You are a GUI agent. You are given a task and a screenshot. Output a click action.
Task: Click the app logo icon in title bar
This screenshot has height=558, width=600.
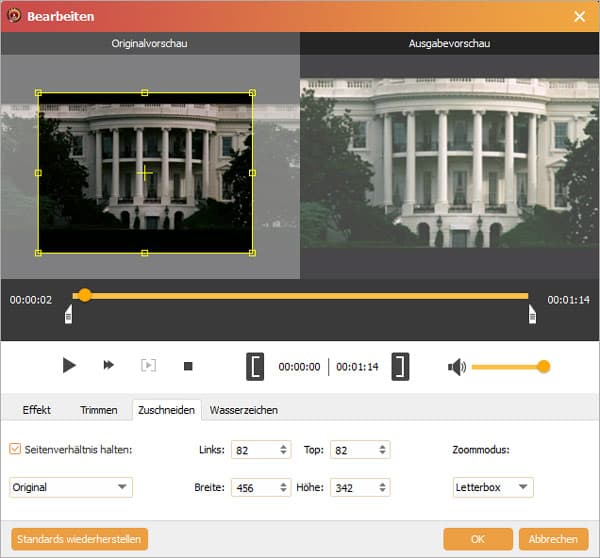pos(15,16)
